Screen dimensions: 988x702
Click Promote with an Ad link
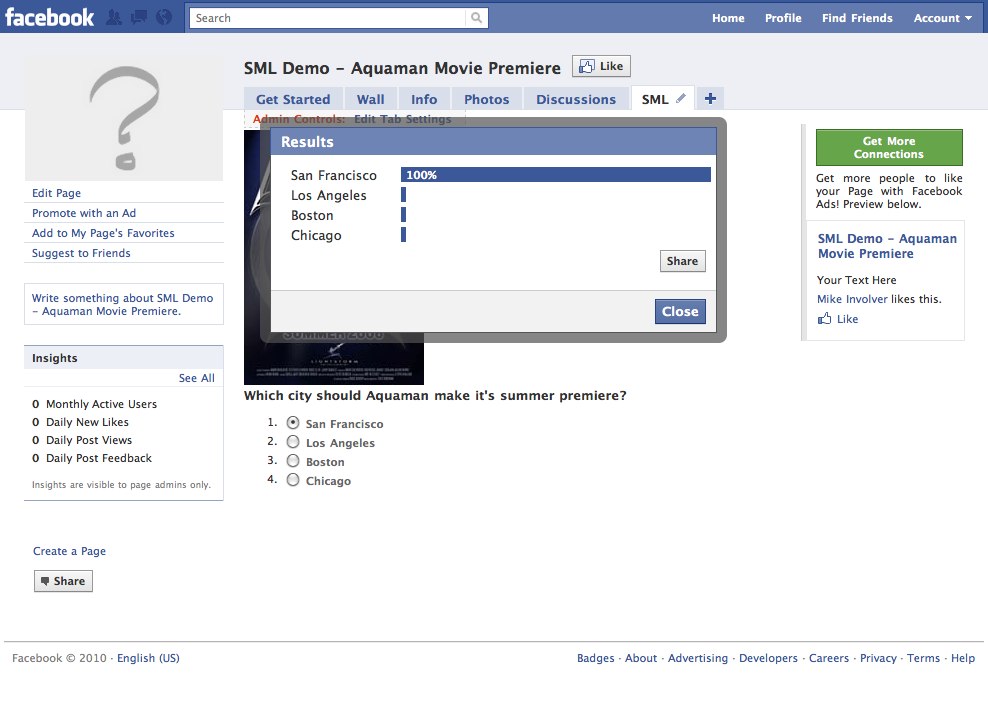click(x=84, y=213)
